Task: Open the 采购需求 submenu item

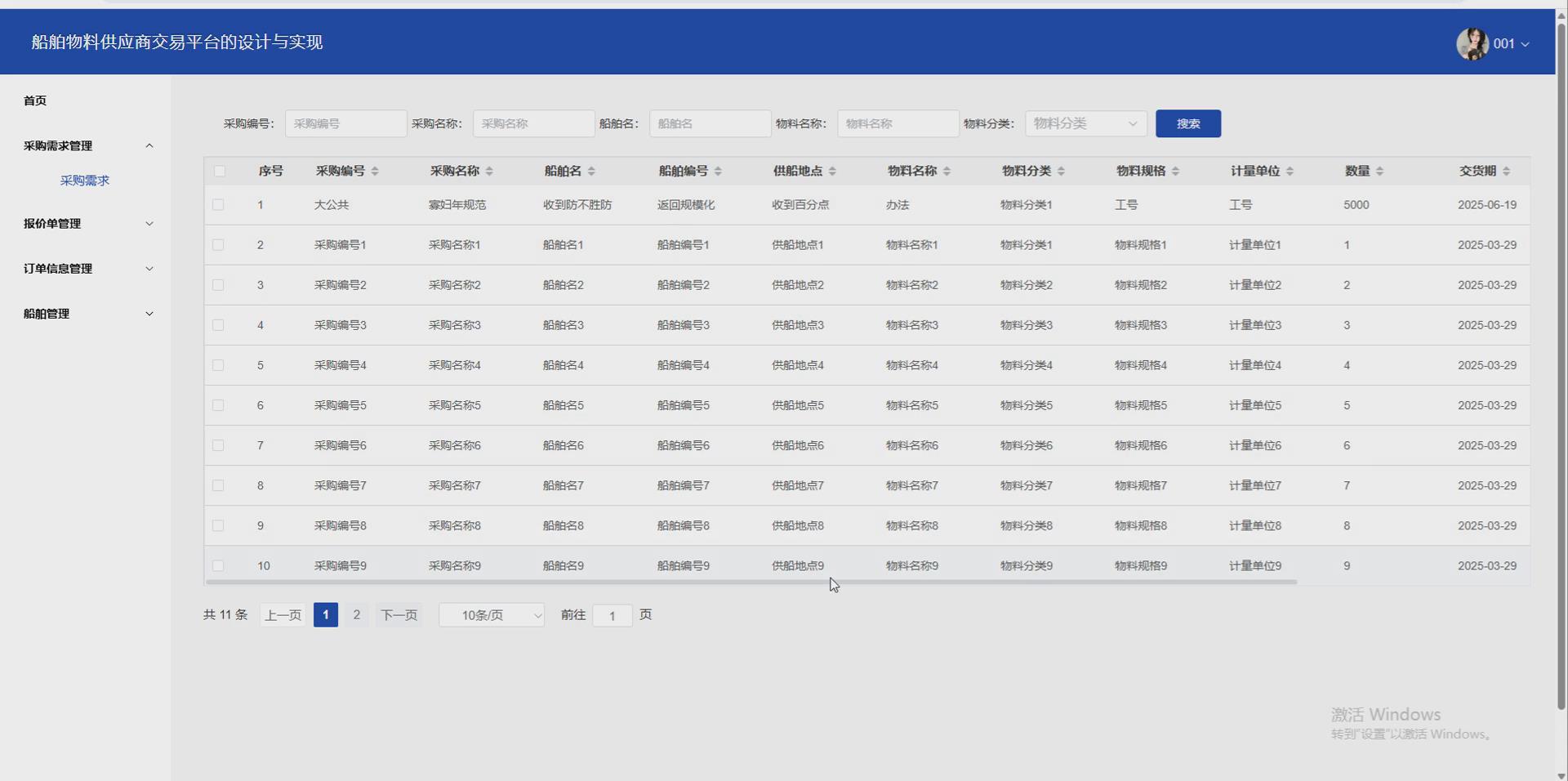Action: pos(85,181)
